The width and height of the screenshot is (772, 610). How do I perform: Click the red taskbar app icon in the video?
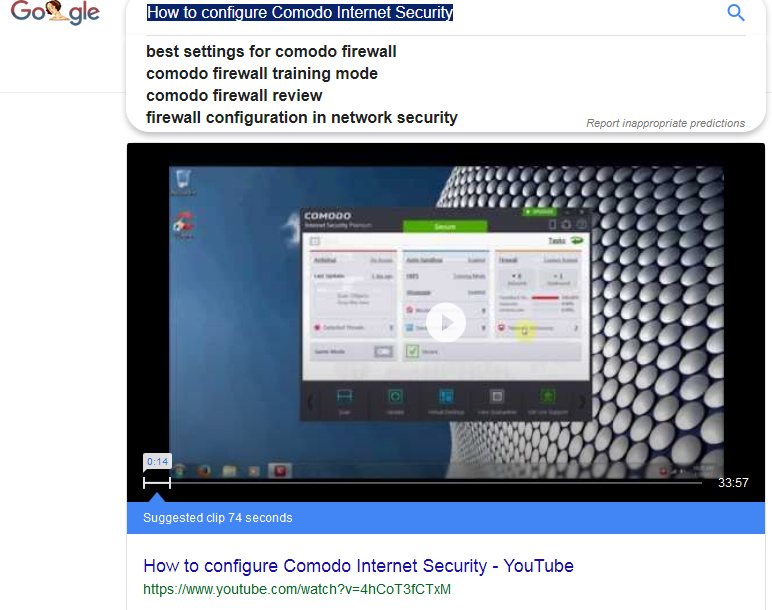(280, 471)
